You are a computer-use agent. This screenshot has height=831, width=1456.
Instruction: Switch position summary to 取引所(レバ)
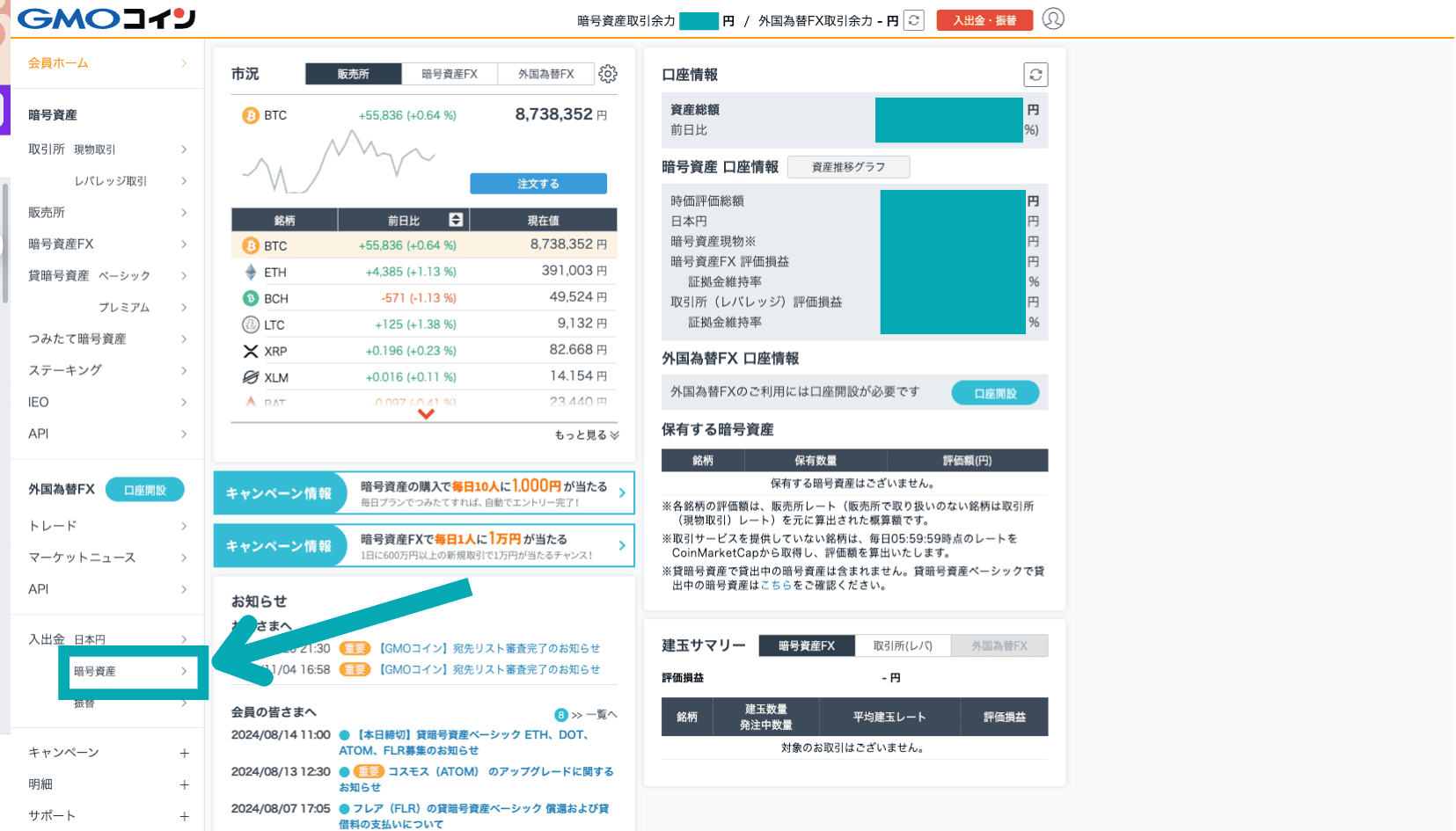pyautogui.click(x=903, y=645)
